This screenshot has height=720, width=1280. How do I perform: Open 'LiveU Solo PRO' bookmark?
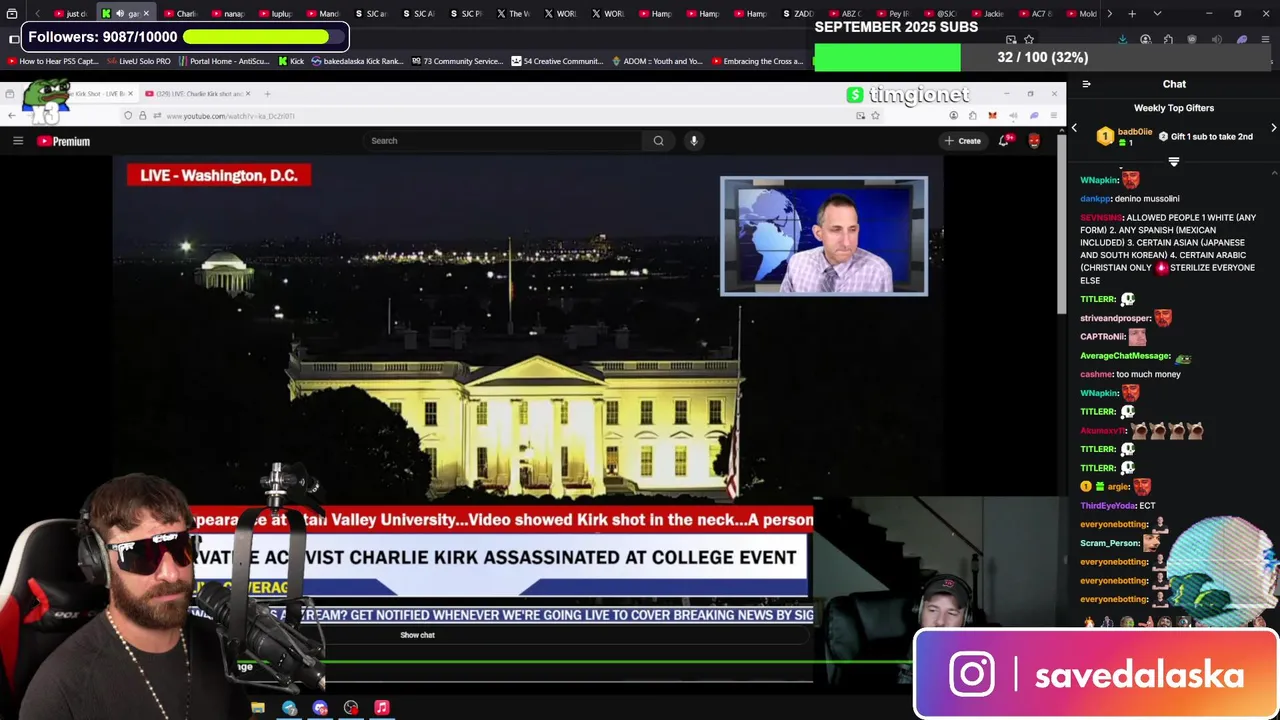(x=139, y=61)
